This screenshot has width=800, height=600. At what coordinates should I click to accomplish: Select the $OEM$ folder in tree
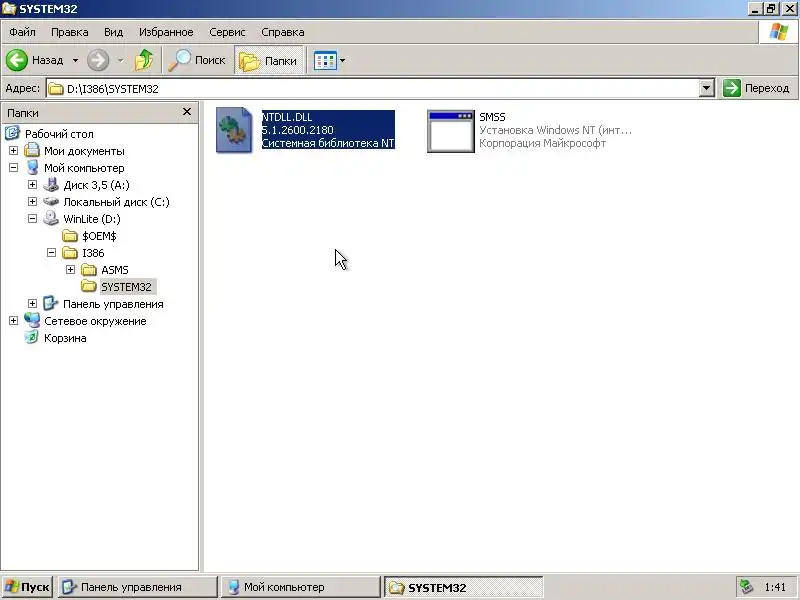click(x=90, y=236)
